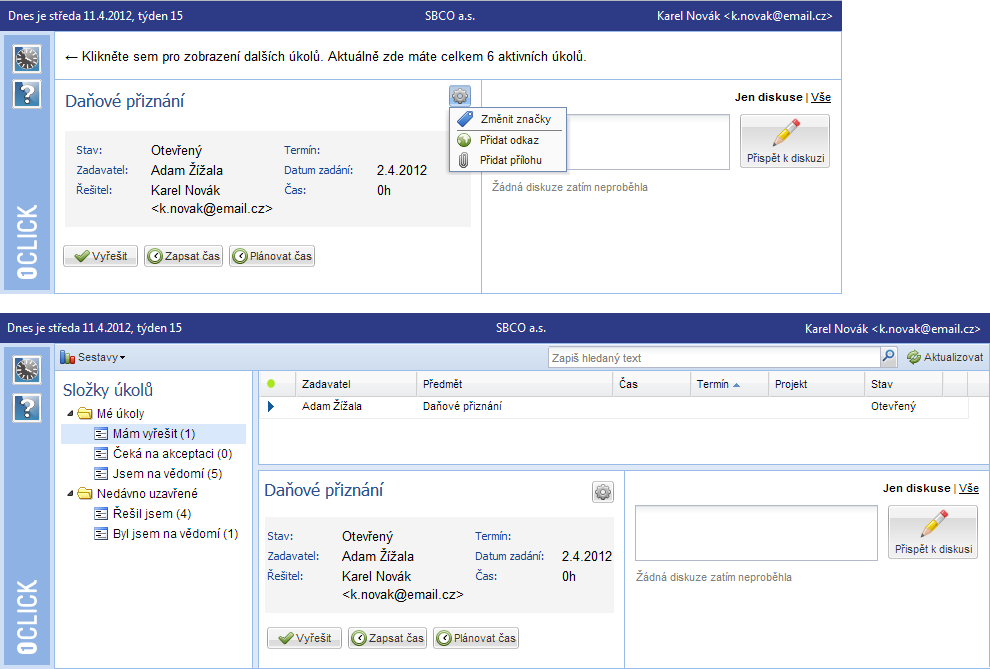
Task: Collapse the Nedávno uzavřené tree node
Action: 70,494
